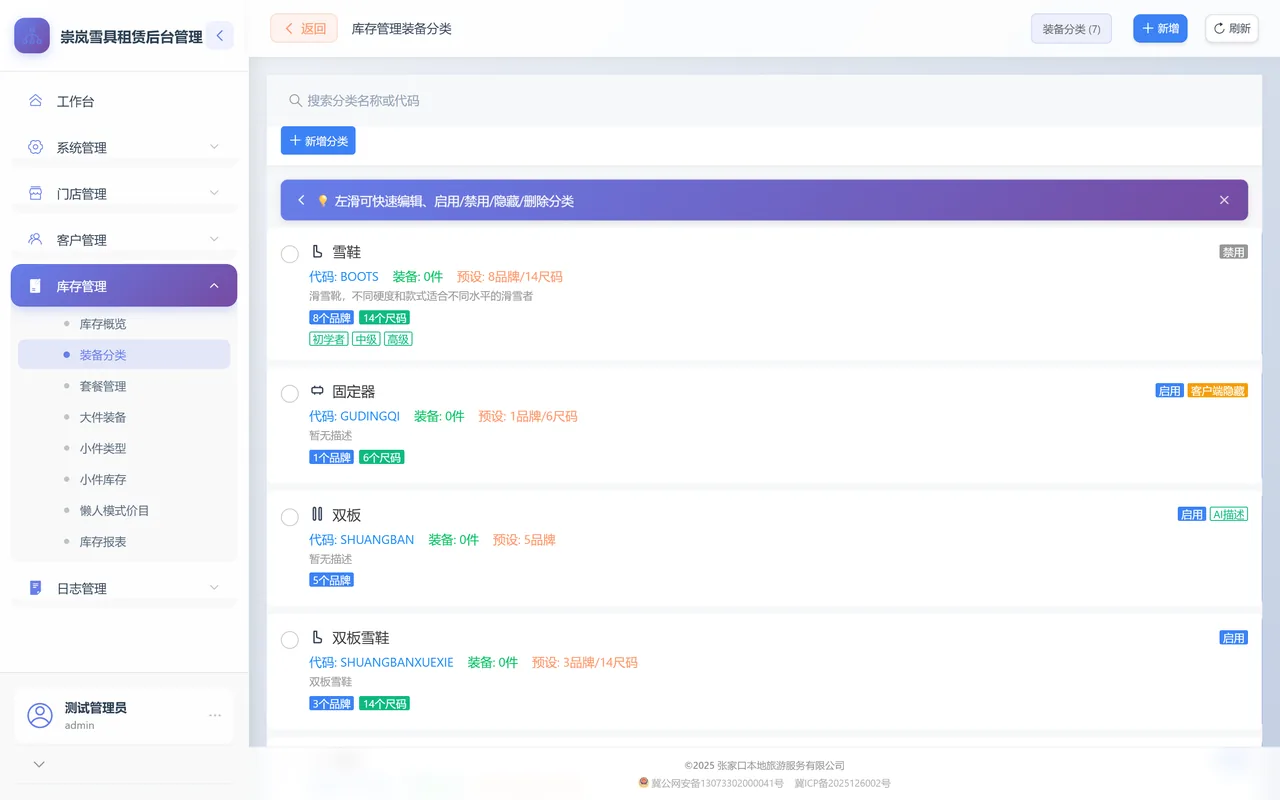Click the 客户管理 people icon
1280x800 pixels.
tap(36, 239)
